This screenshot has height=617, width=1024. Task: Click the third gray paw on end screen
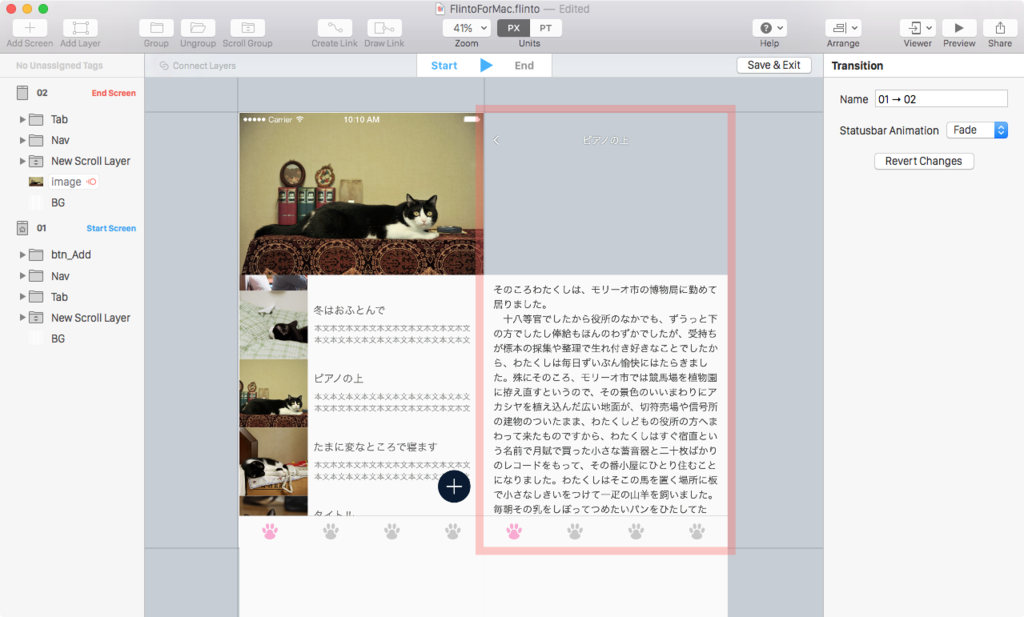pyautogui.click(x=636, y=531)
